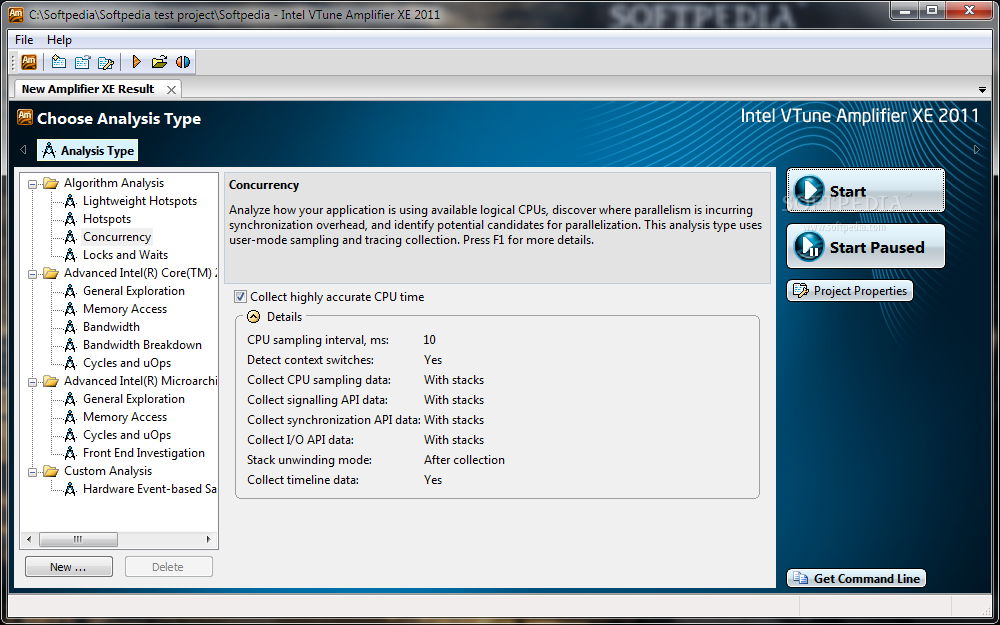Viewport: 1000px width, 625px height.
Task: Select Cycles and uOps under Microarchi folder
Action: [127, 434]
